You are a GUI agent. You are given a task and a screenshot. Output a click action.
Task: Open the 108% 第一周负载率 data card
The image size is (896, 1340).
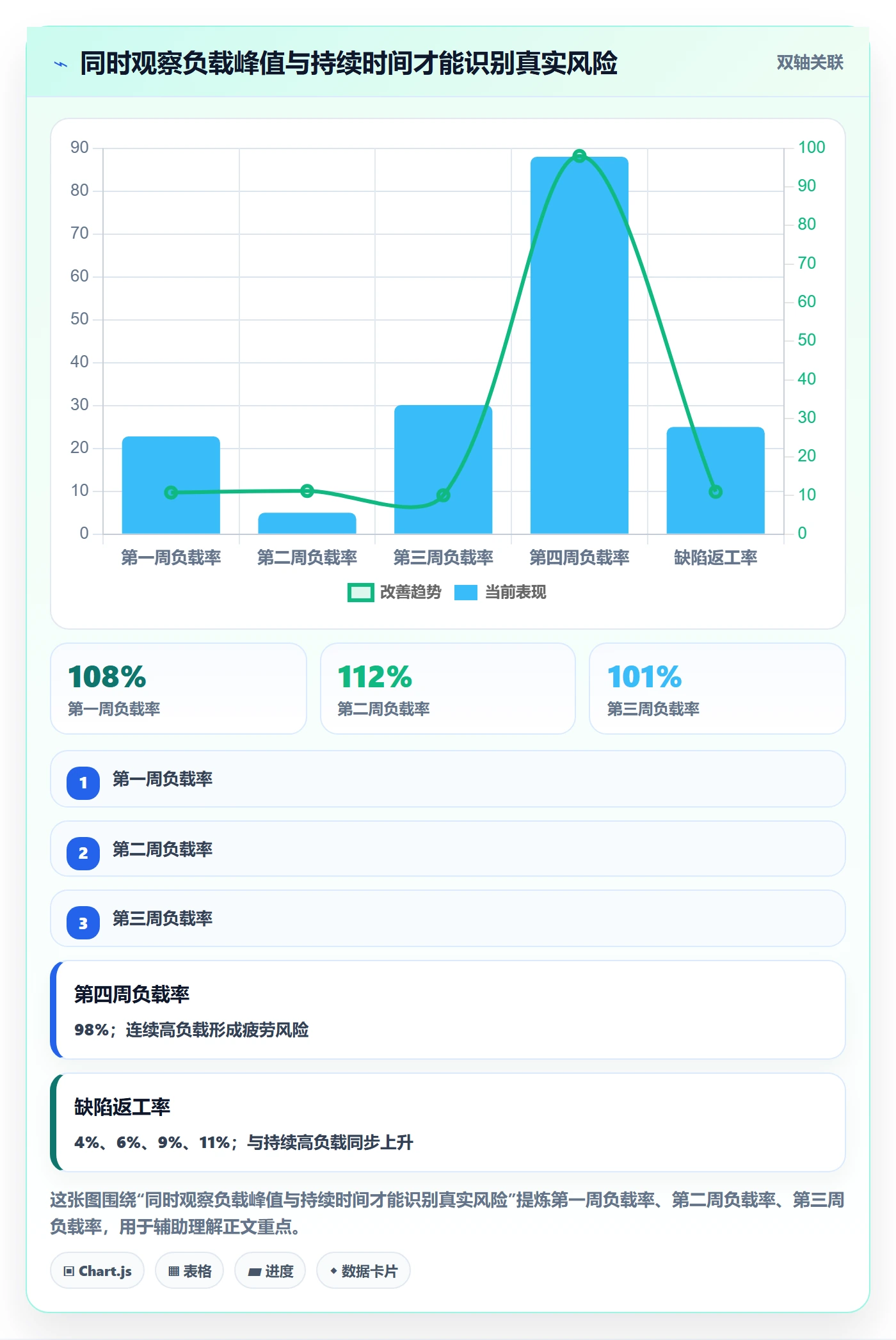pos(179,689)
